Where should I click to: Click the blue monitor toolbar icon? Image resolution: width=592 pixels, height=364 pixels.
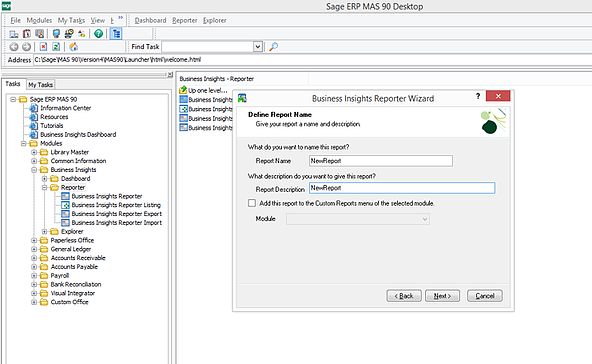pyautogui.click(x=56, y=34)
